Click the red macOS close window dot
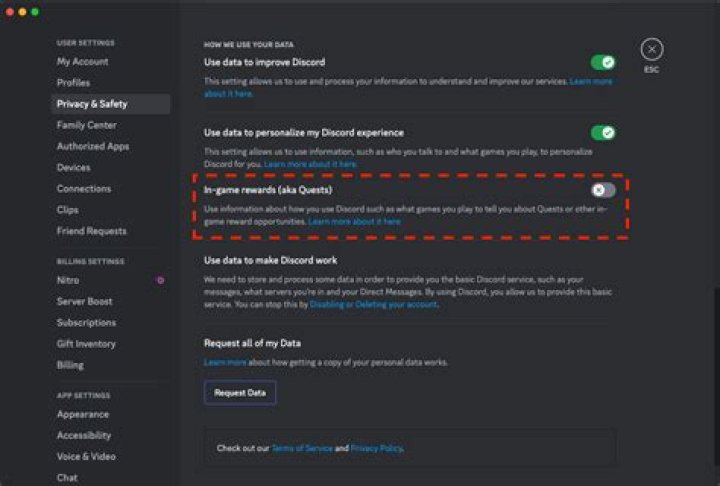Image resolution: width=720 pixels, height=486 pixels. [x=8, y=11]
